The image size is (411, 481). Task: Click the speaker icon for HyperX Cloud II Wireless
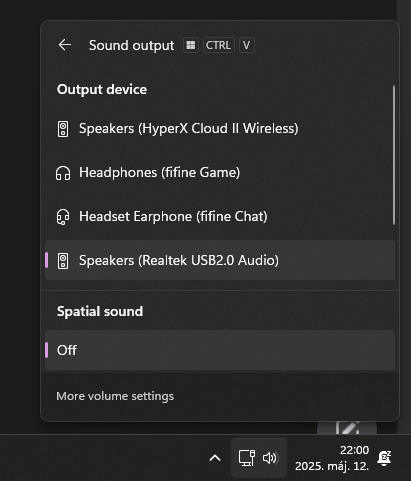point(63,129)
